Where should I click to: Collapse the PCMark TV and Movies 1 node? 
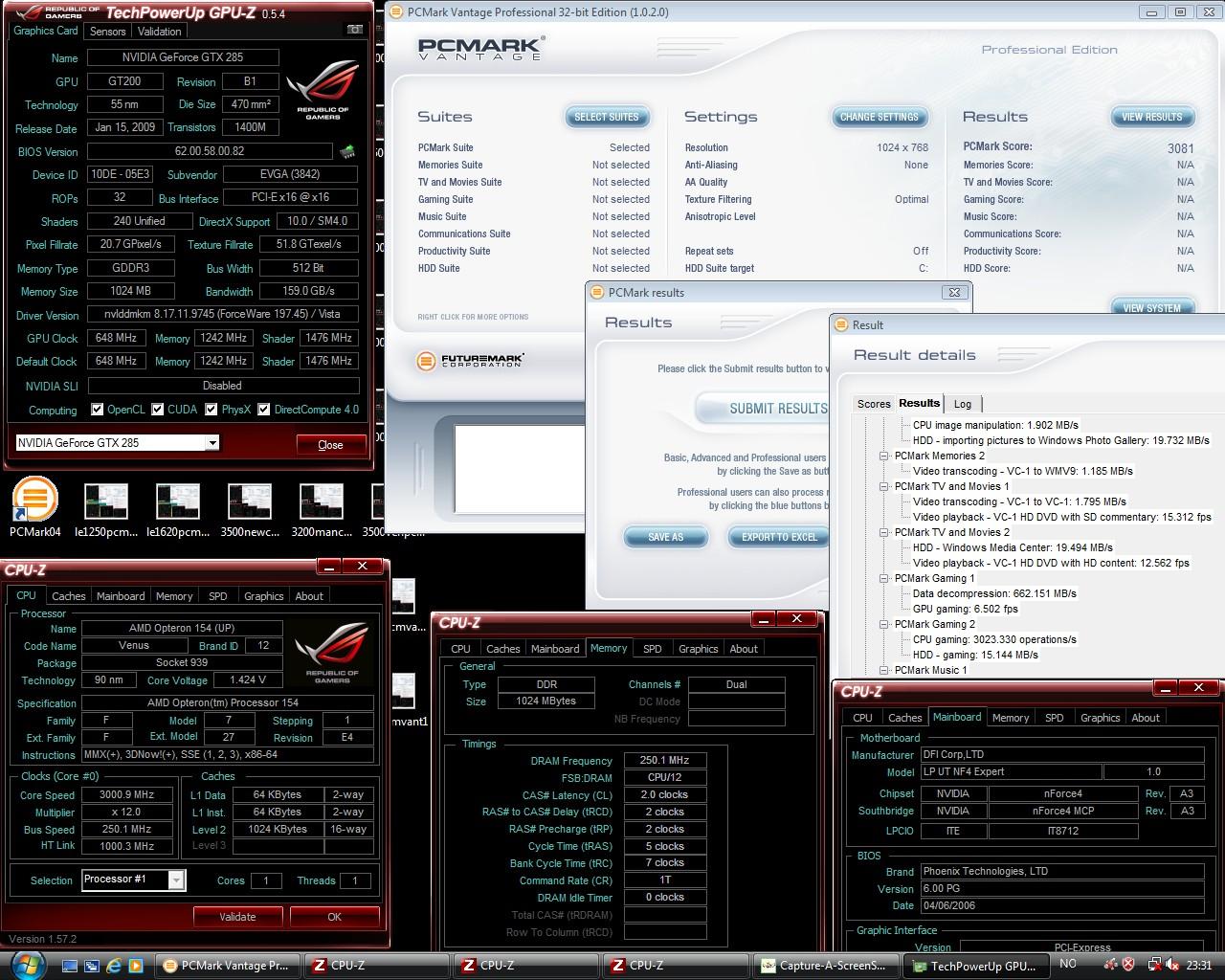884,486
